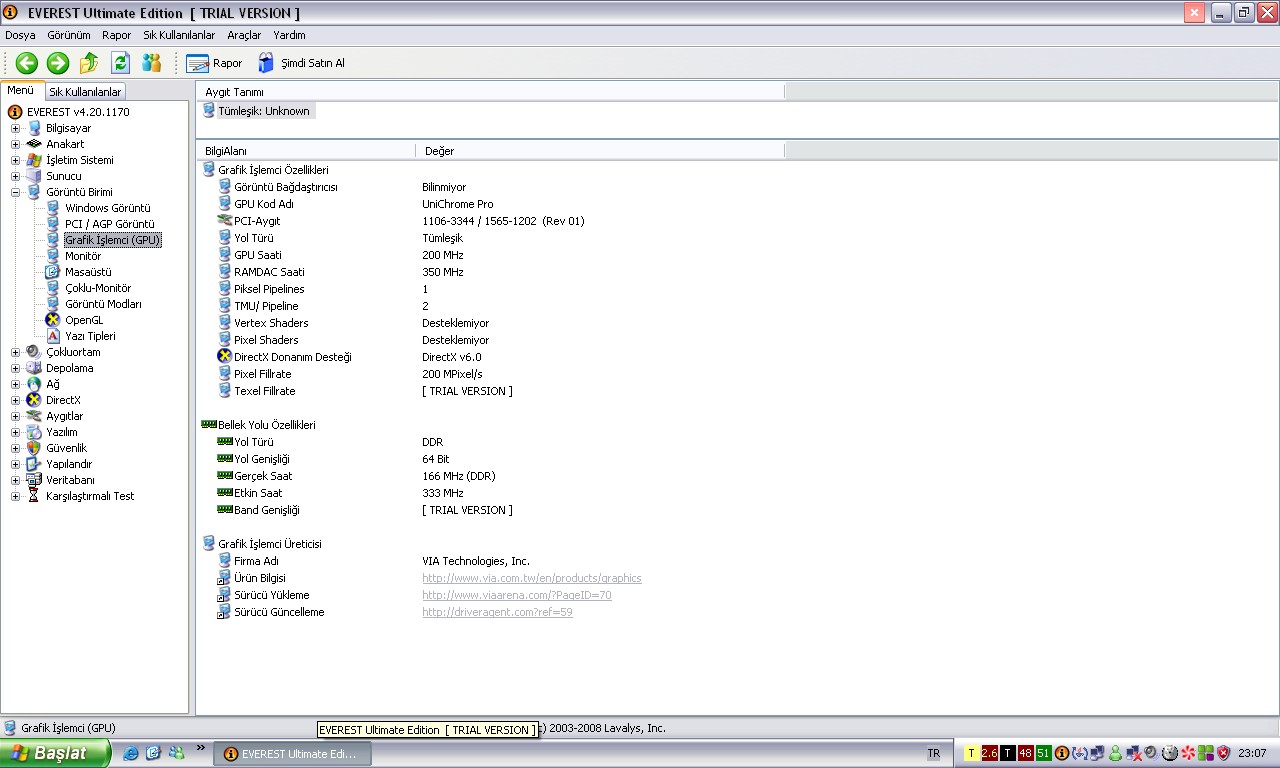Open the Yardım menu
Image resolution: width=1280 pixels, height=768 pixels.
[x=289, y=35]
